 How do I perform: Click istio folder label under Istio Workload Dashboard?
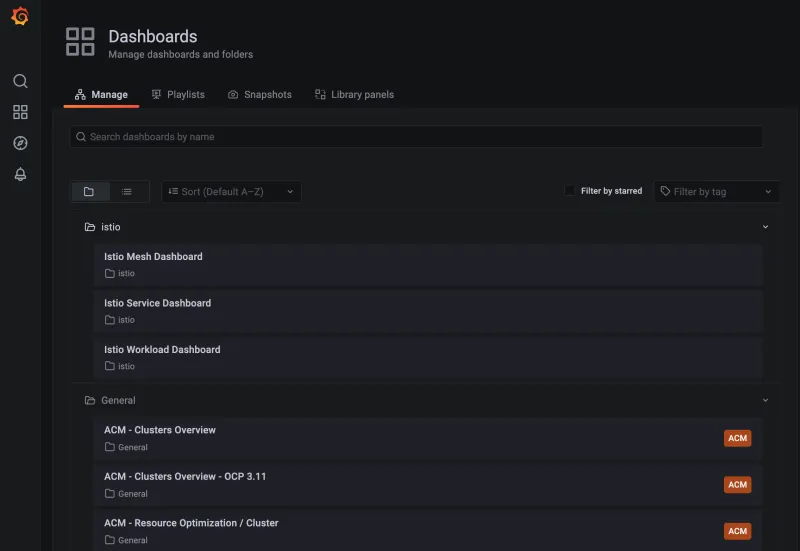(x=126, y=366)
